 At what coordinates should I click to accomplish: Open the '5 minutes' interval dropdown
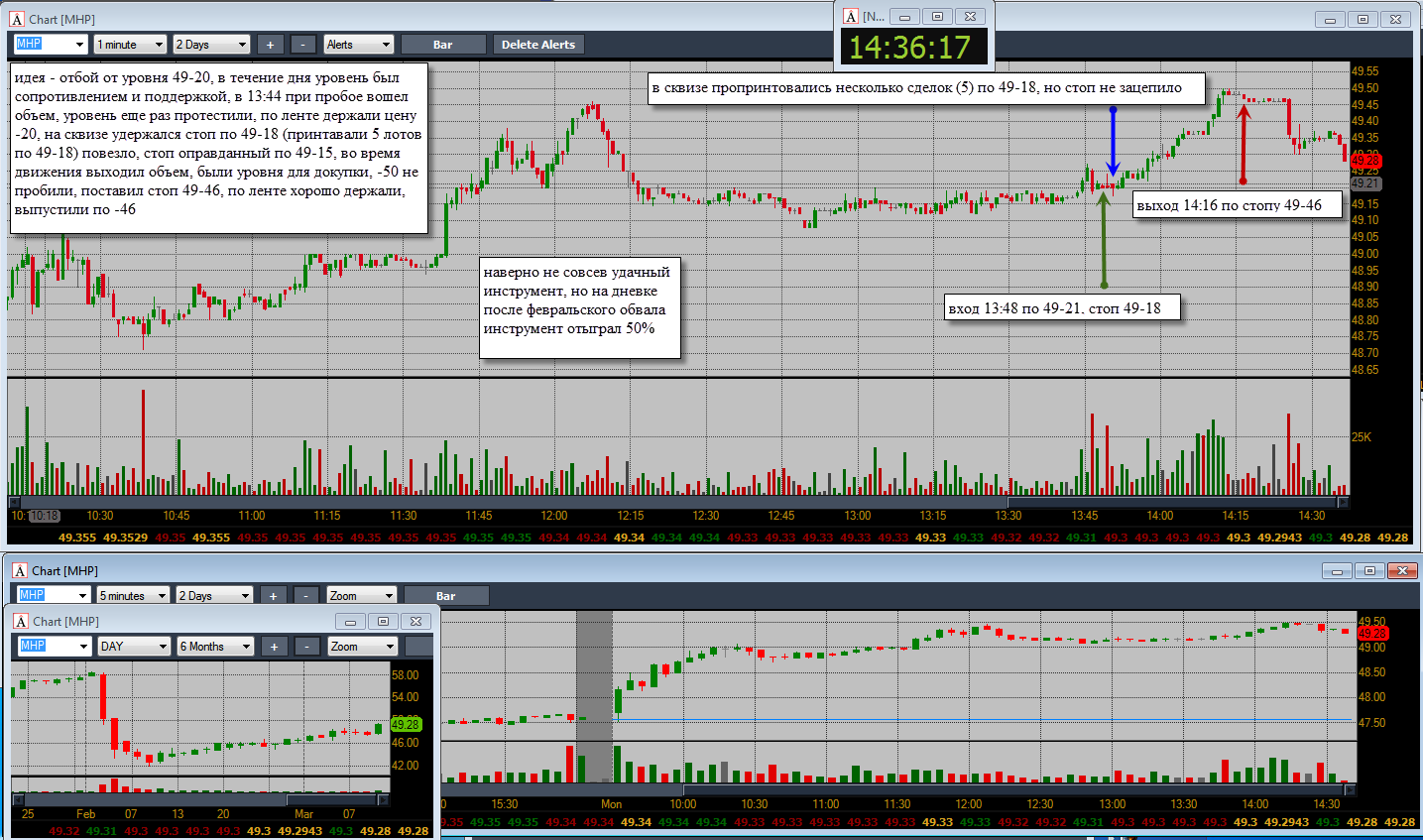pos(134,596)
